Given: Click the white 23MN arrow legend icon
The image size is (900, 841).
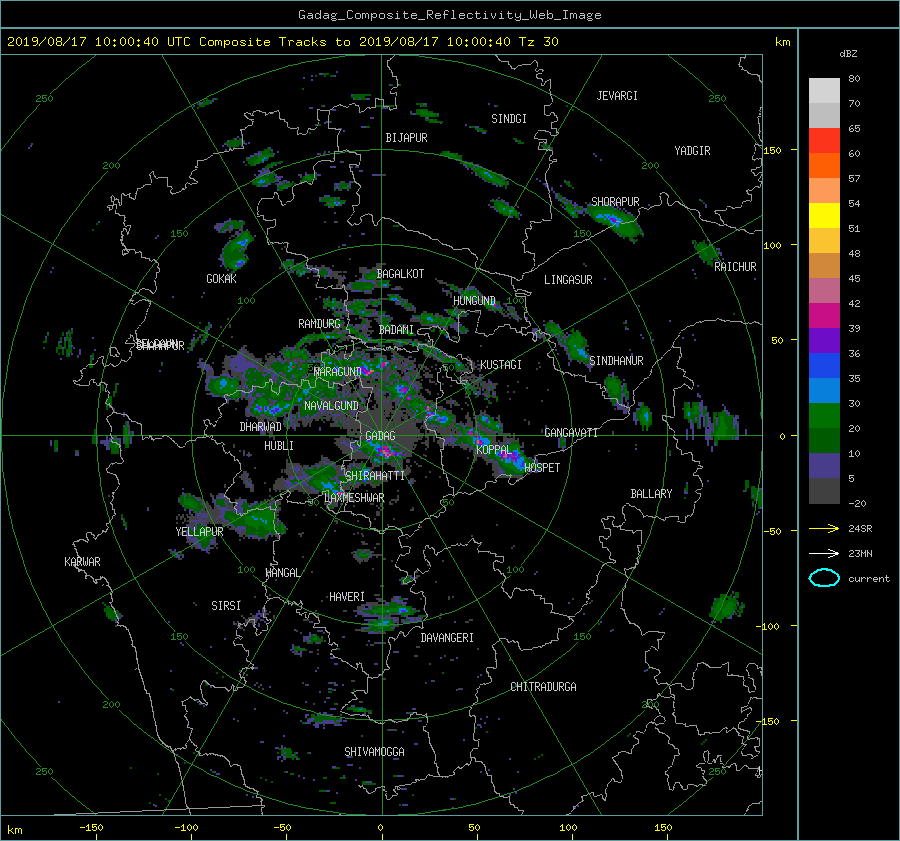Looking at the screenshot, I should pyautogui.click(x=824, y=553).
